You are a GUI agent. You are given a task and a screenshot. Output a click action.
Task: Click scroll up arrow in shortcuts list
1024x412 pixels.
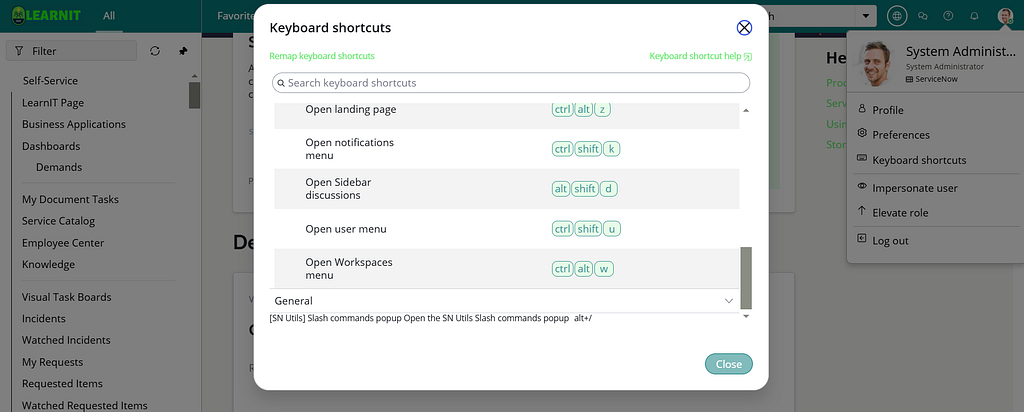746,110
